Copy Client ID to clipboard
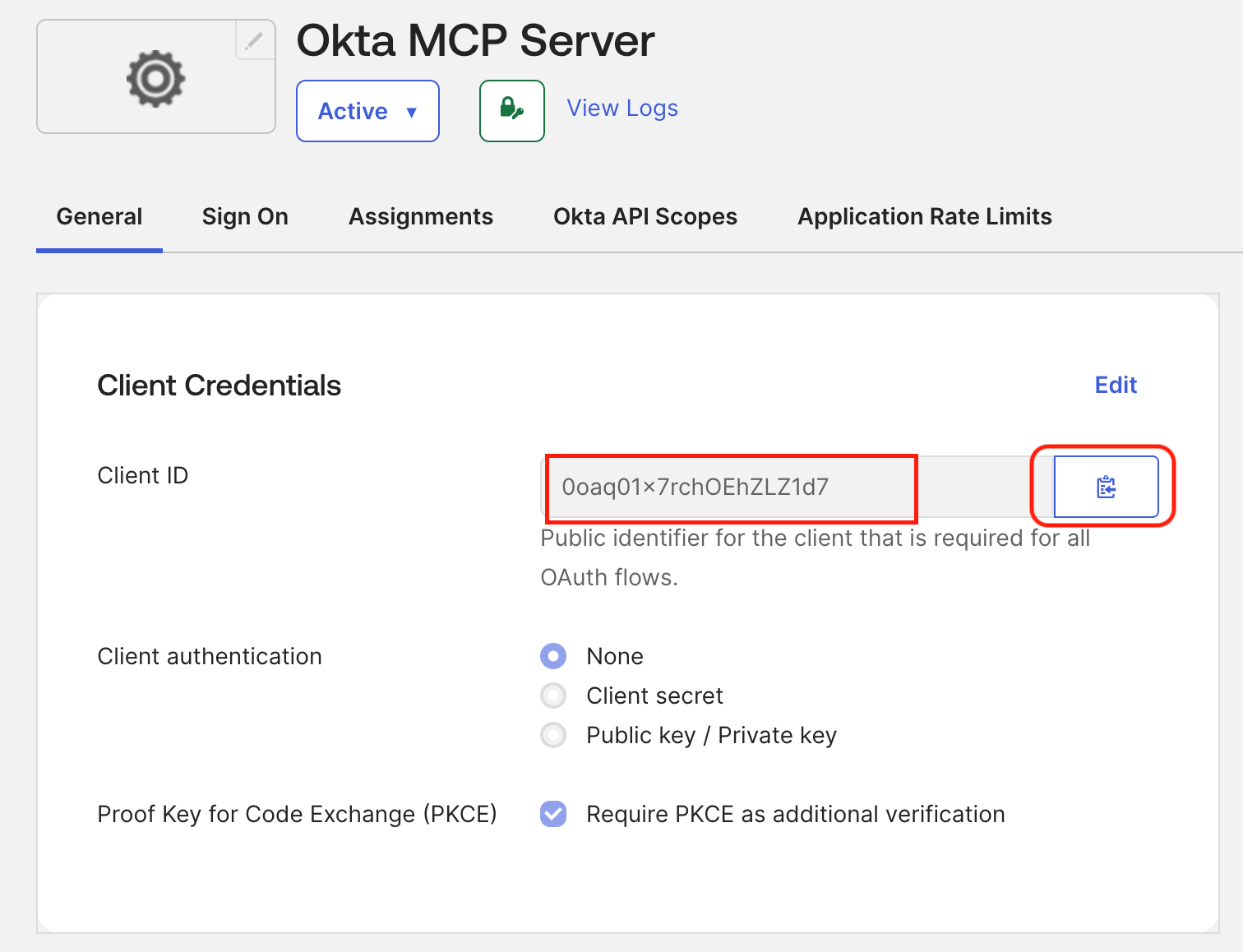This screenshot has width=1243, height=952. tap(1106, 487)
